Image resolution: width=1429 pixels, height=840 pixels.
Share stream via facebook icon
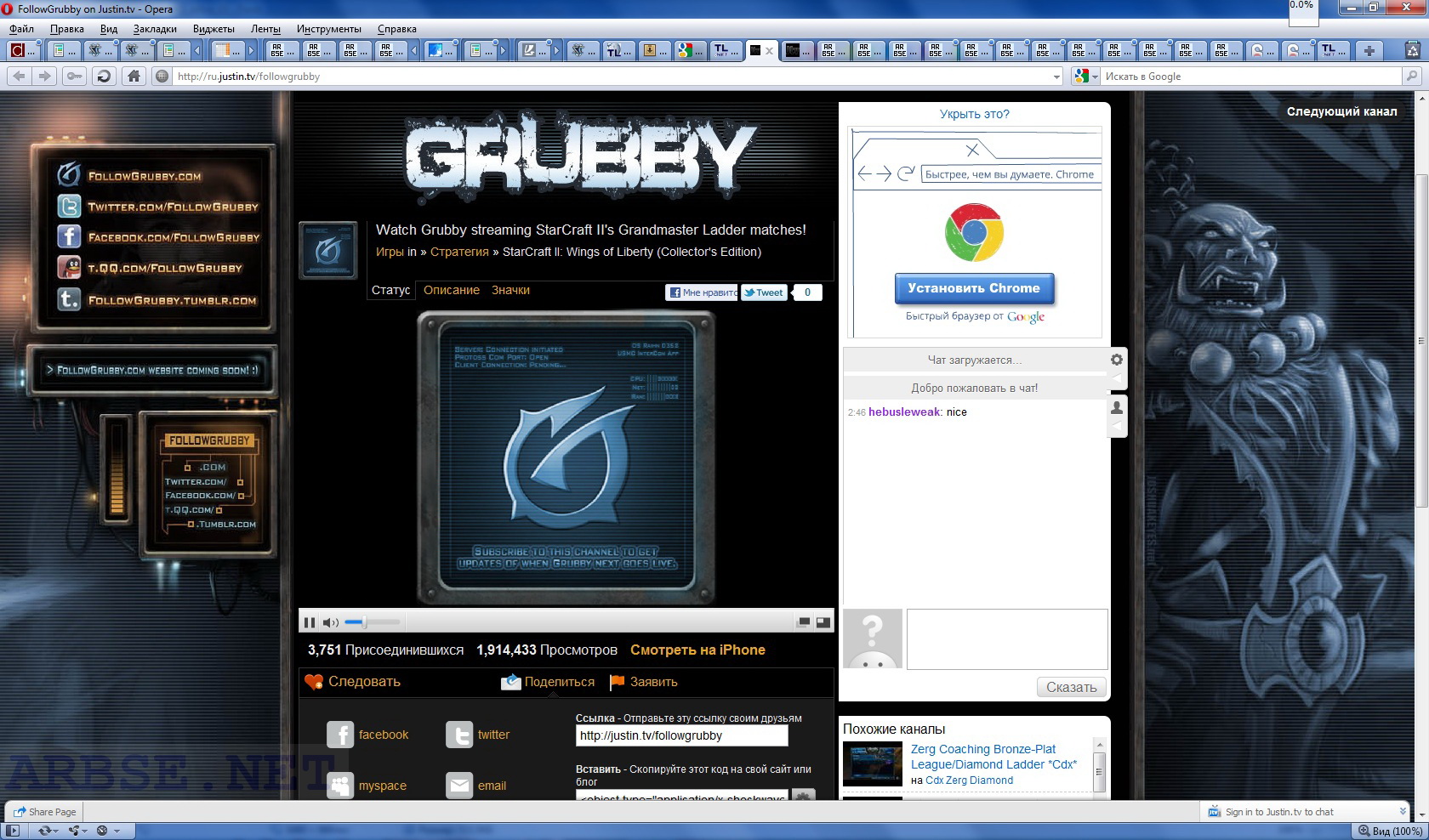point(340,735)
